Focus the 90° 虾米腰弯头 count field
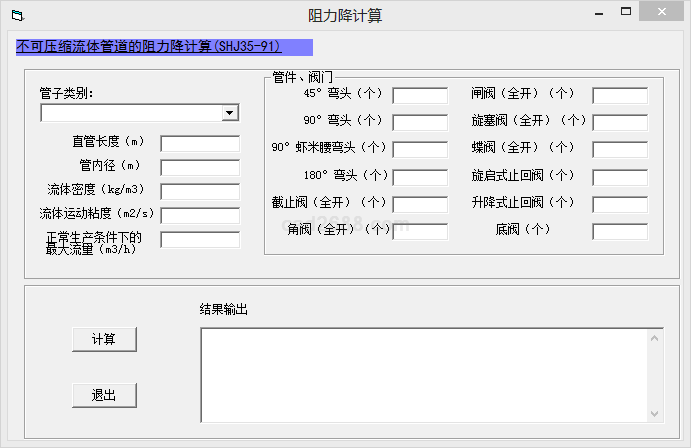The height and width of the screenshot is (448, 691). 420,150
